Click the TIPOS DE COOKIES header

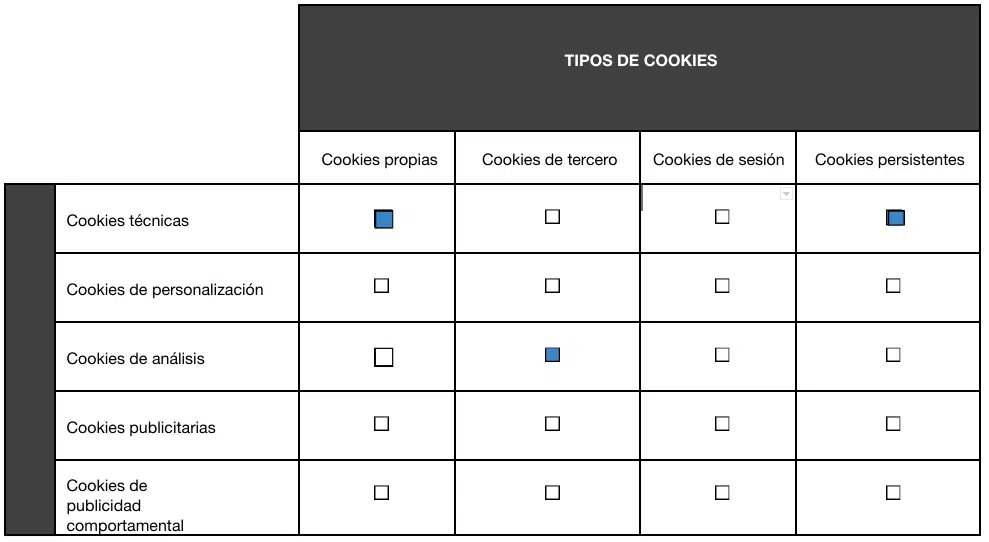(640, 61)
